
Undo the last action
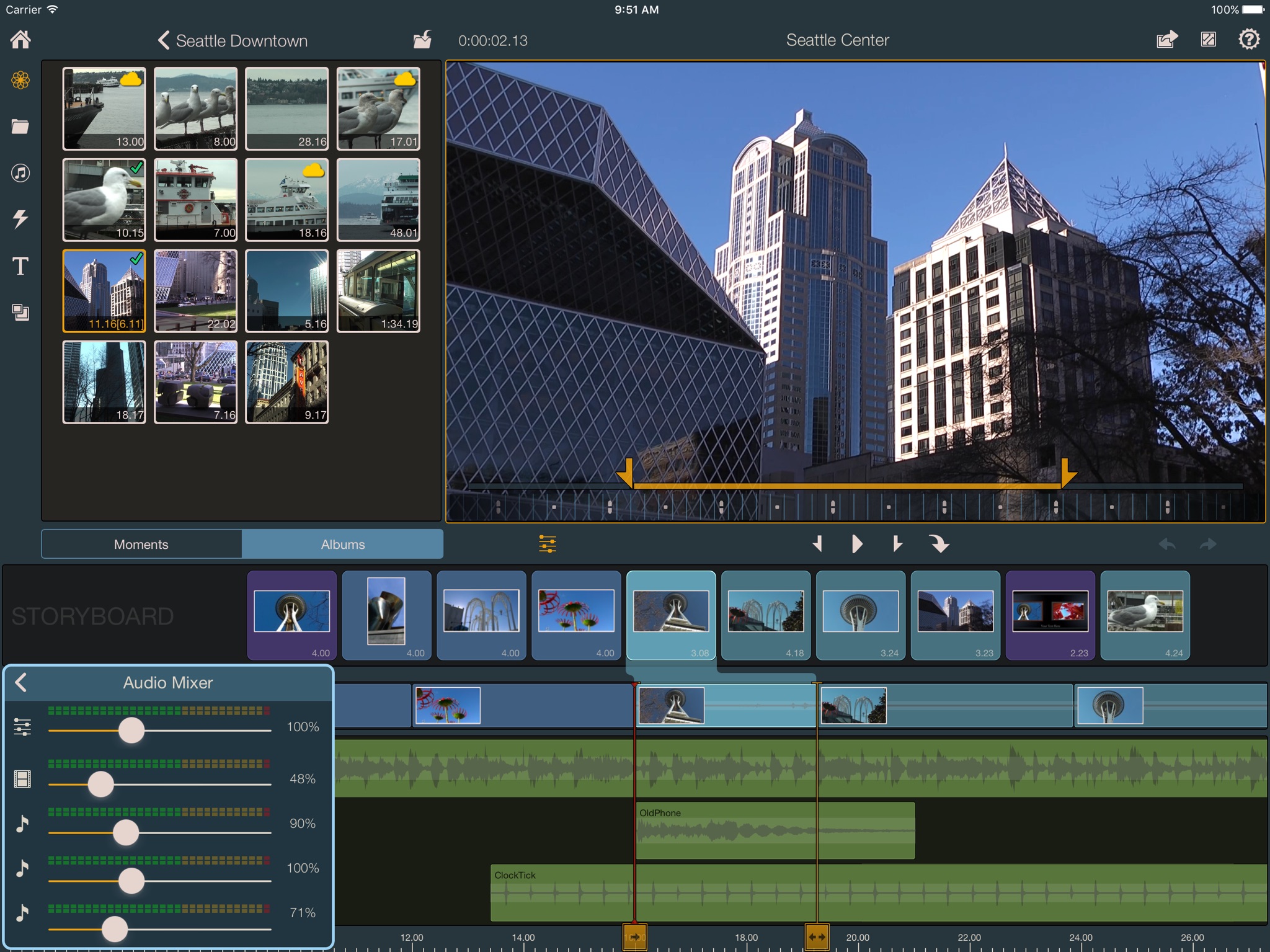(x=1167, y=544)
